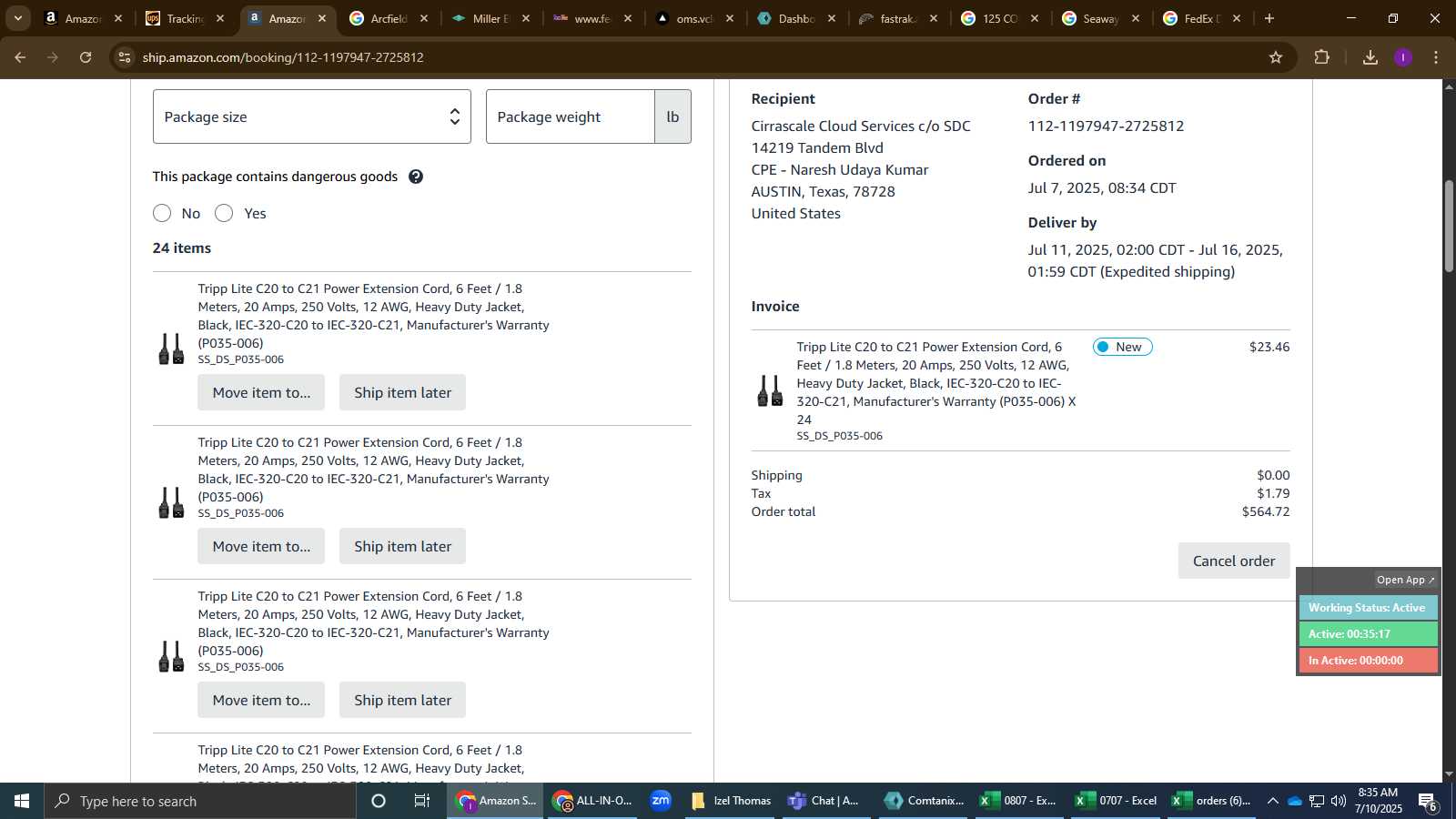Click Ship item later for first item
The image size is (1456, 819).
click(402, 392)
